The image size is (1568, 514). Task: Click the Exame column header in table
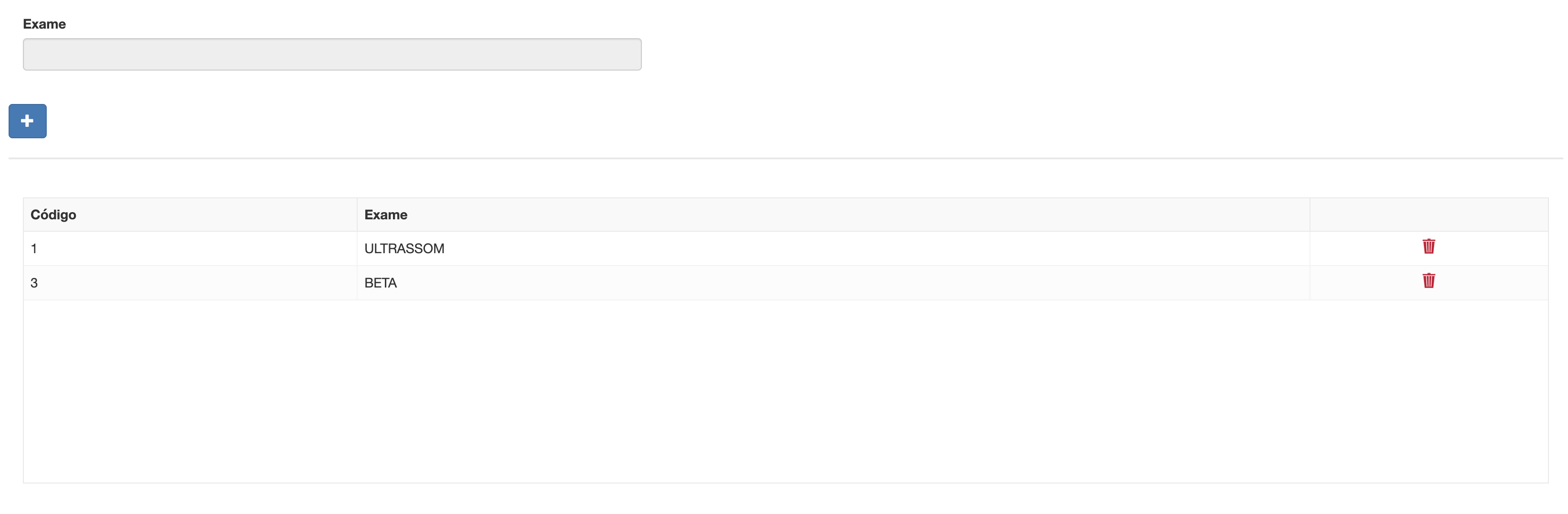pyautogui.click(x=386, y=215)
